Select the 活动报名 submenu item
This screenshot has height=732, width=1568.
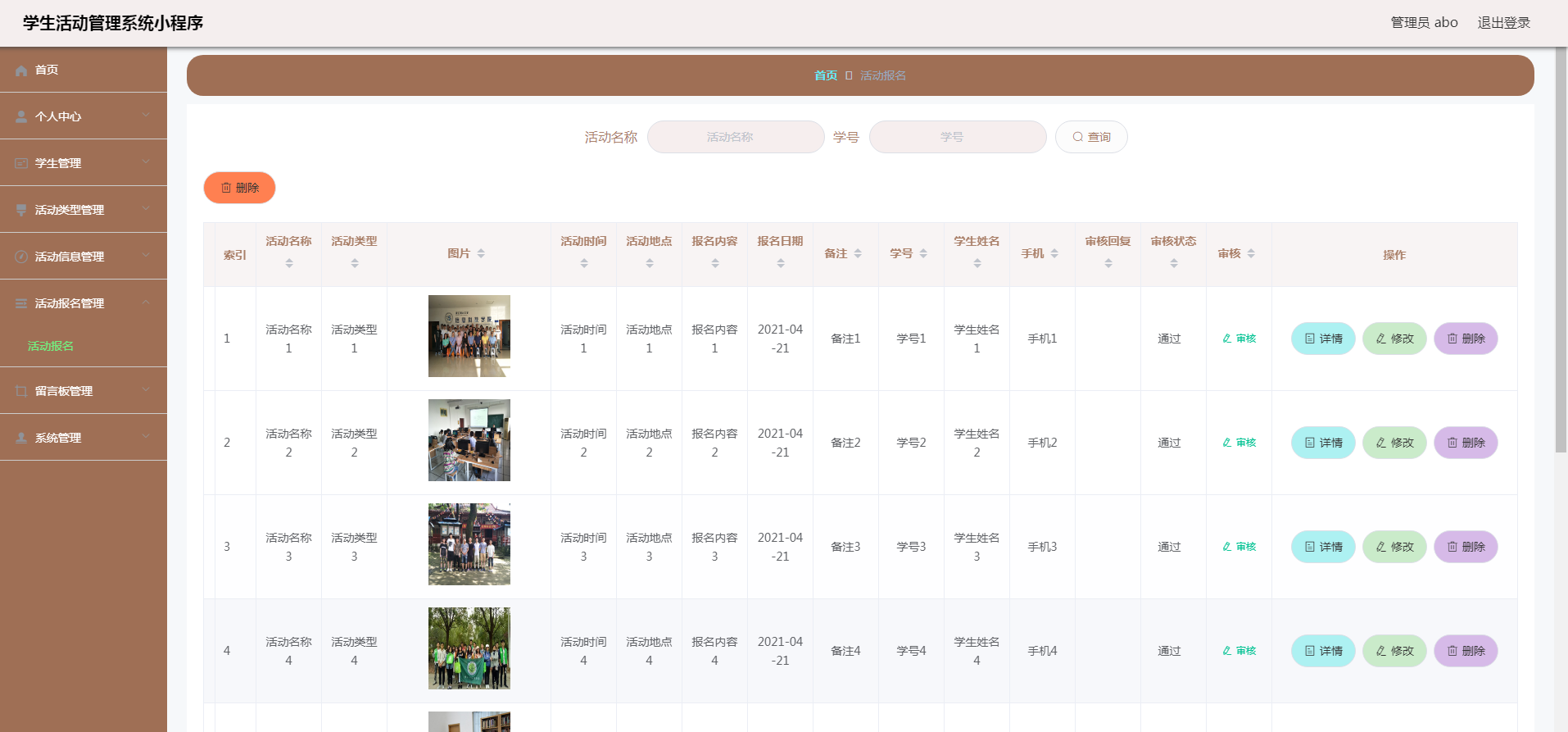pyautogui.click(x=51, y=346)
